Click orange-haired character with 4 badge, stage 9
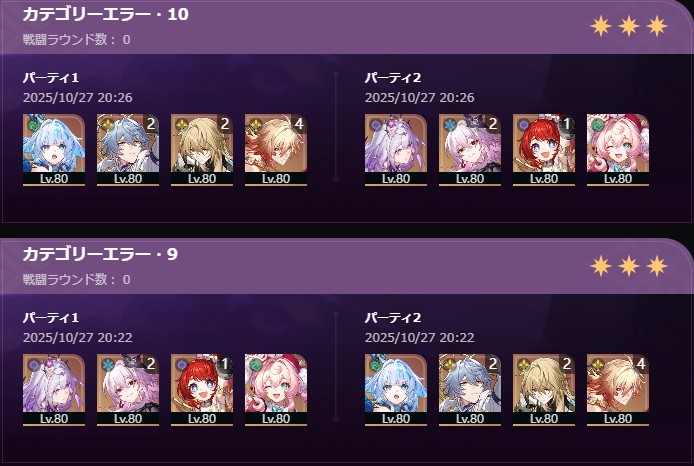Screen dimensions: 694x466 (x=618, y=389)
